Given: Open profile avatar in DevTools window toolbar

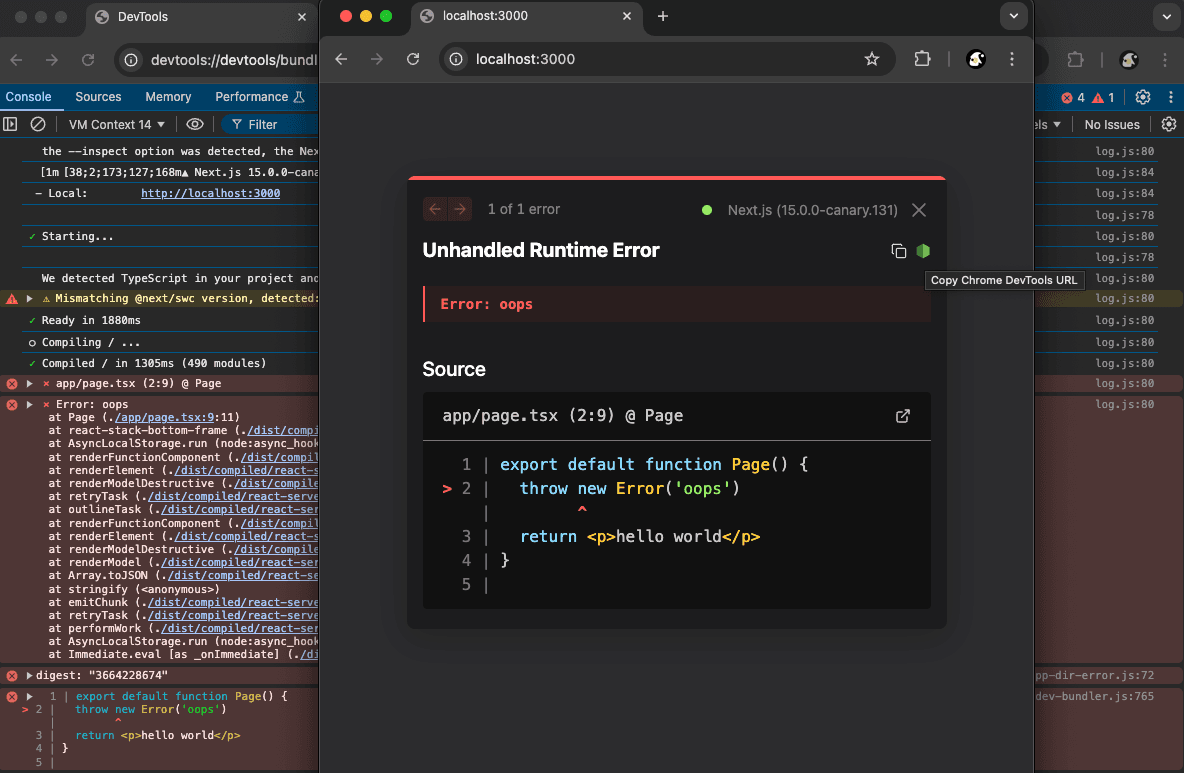Looking at the screenshot, I should tap(1129, 60).
